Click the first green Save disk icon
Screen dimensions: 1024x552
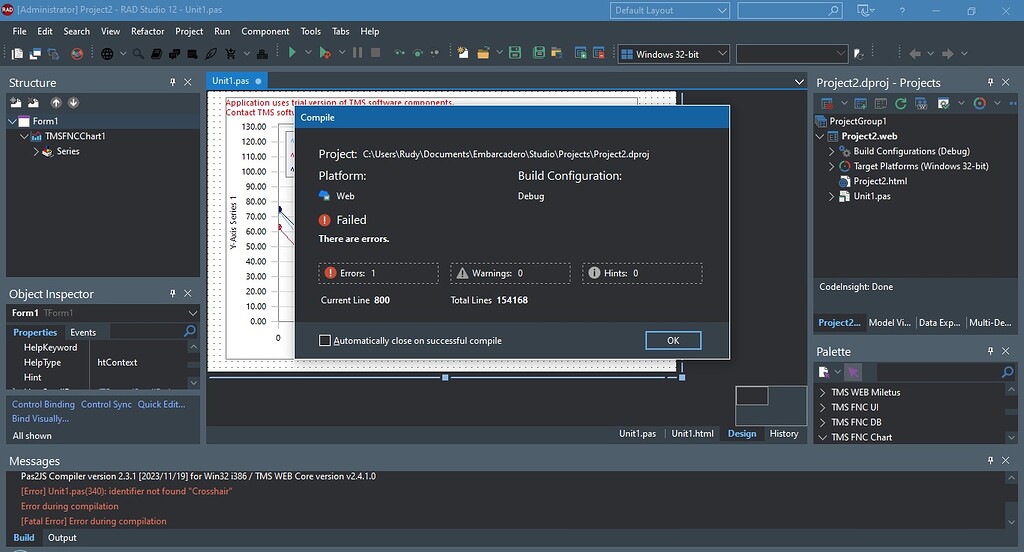(x=515, y=53)
